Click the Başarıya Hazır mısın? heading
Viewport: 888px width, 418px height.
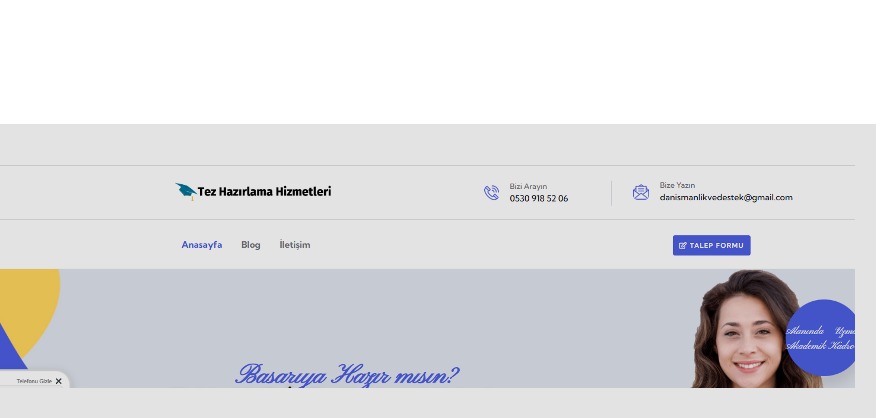[x=347, y=375]
